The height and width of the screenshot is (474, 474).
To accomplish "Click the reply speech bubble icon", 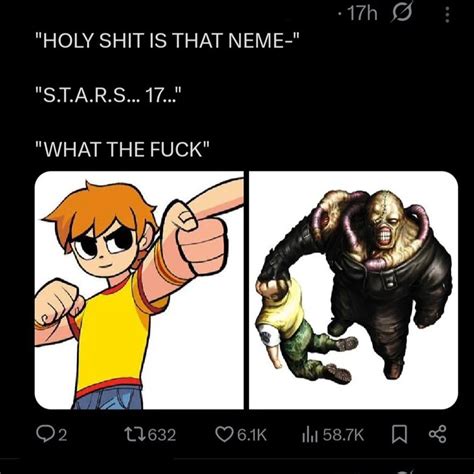I will 43,435.
